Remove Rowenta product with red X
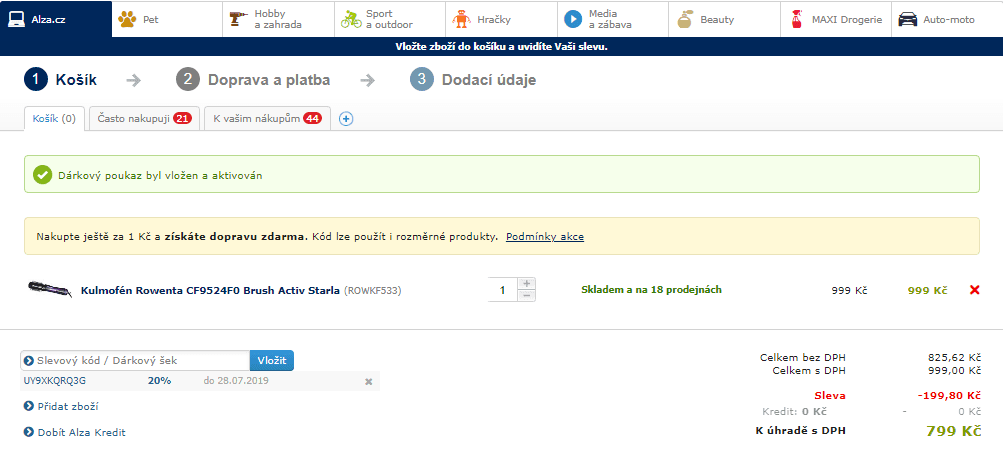This screenshot has height=463, width=1003. 975,290
